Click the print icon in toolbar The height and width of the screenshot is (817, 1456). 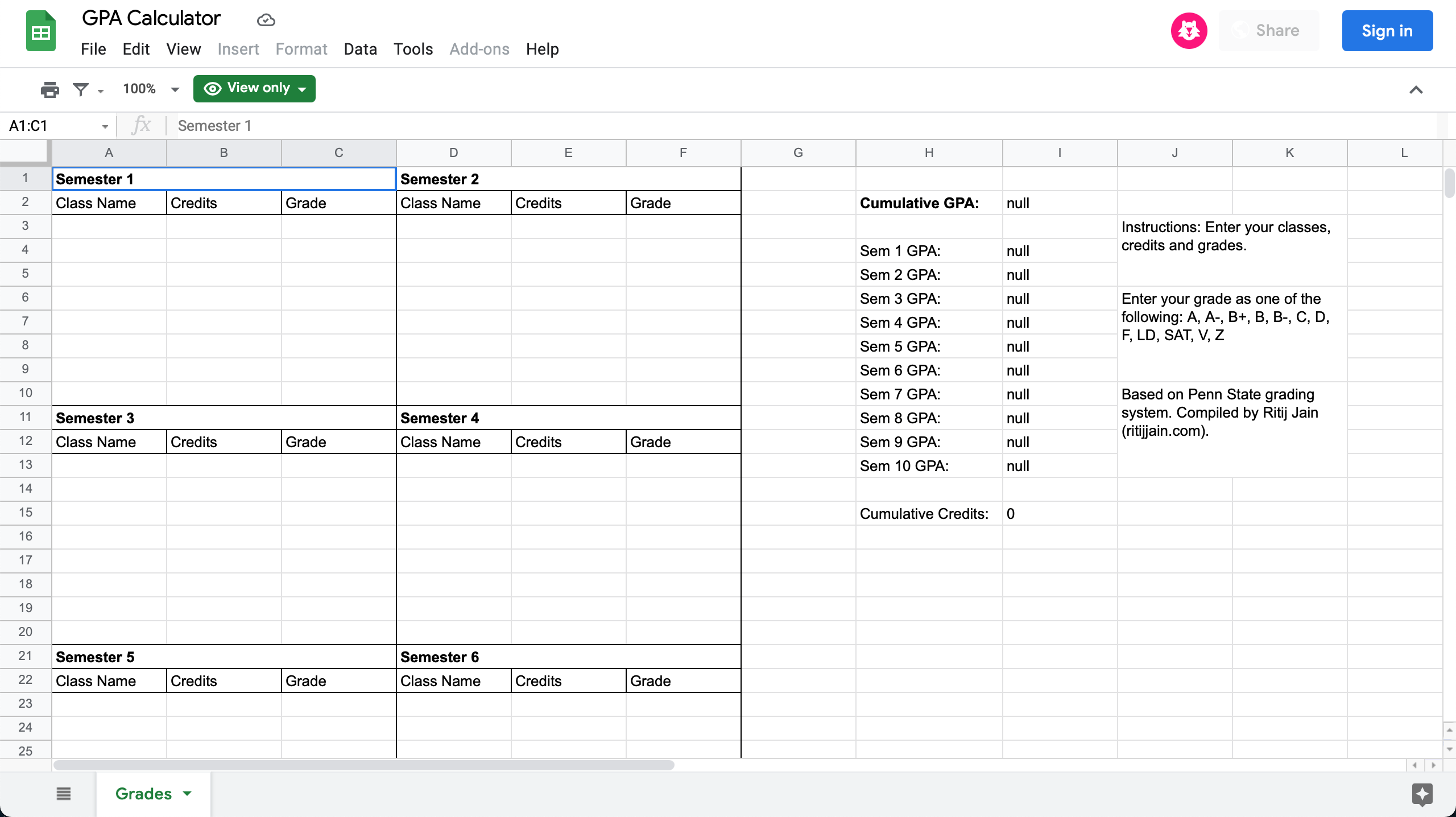[50, 89]
